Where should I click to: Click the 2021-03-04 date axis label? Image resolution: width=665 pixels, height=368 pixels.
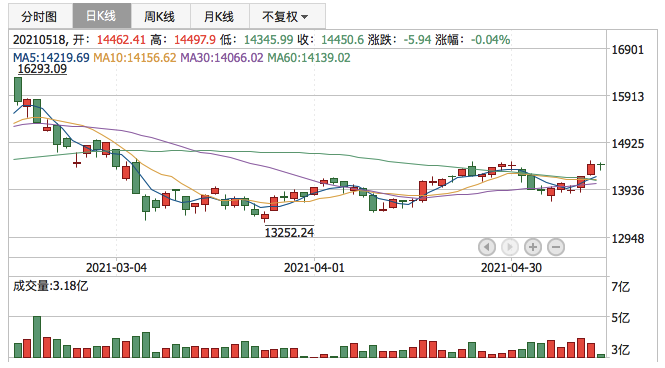point(116,268)
